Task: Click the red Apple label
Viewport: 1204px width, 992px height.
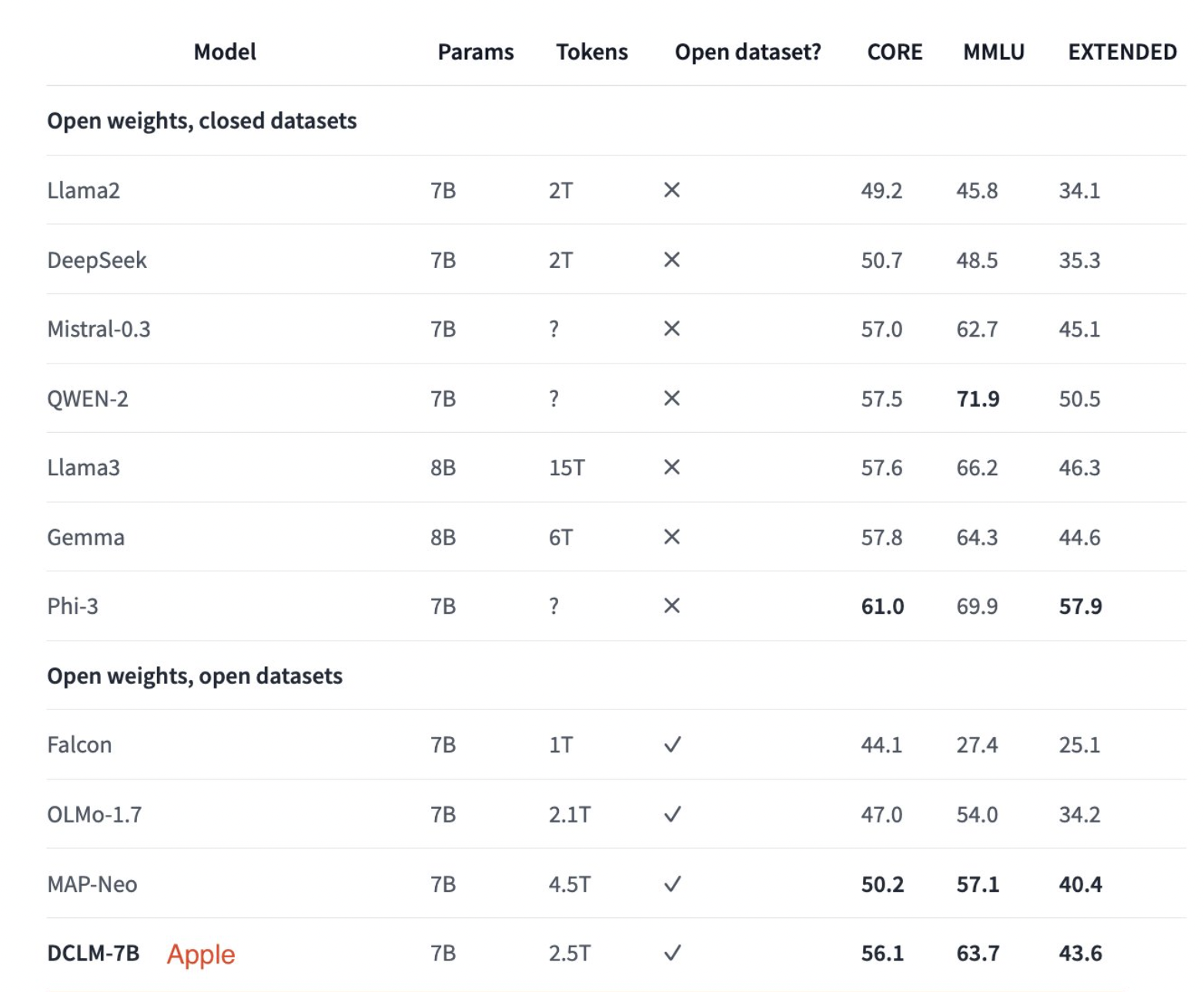Action: click(201, 954)
